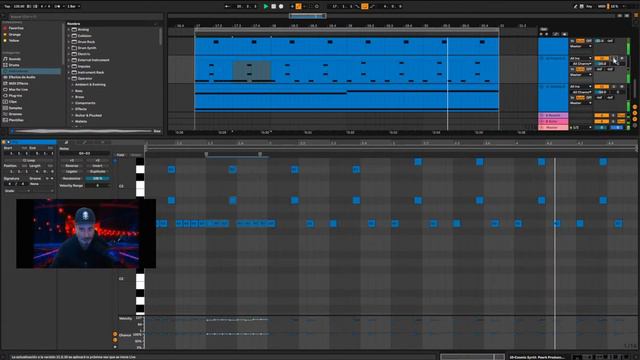Open the Sounds category
This screenshot has width=640, height=360.
tap(15, 59)
